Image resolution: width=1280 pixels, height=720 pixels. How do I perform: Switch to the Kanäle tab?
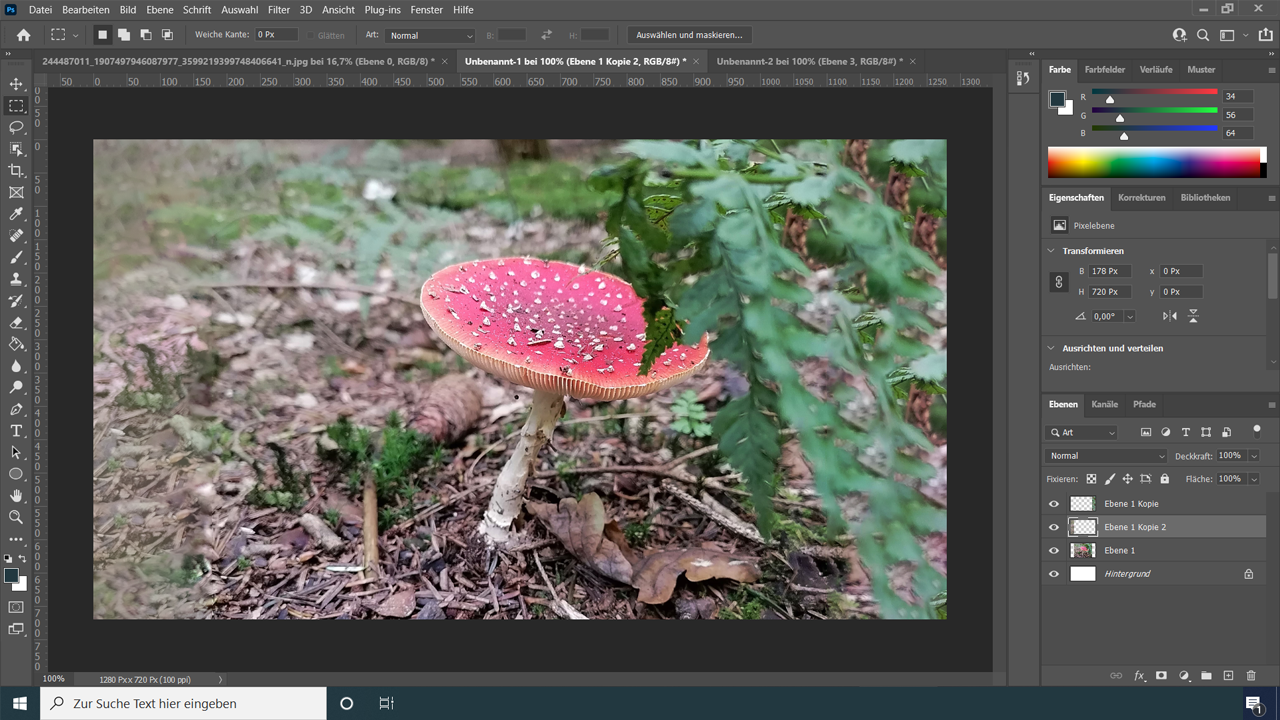click(x=1104, y=404)
